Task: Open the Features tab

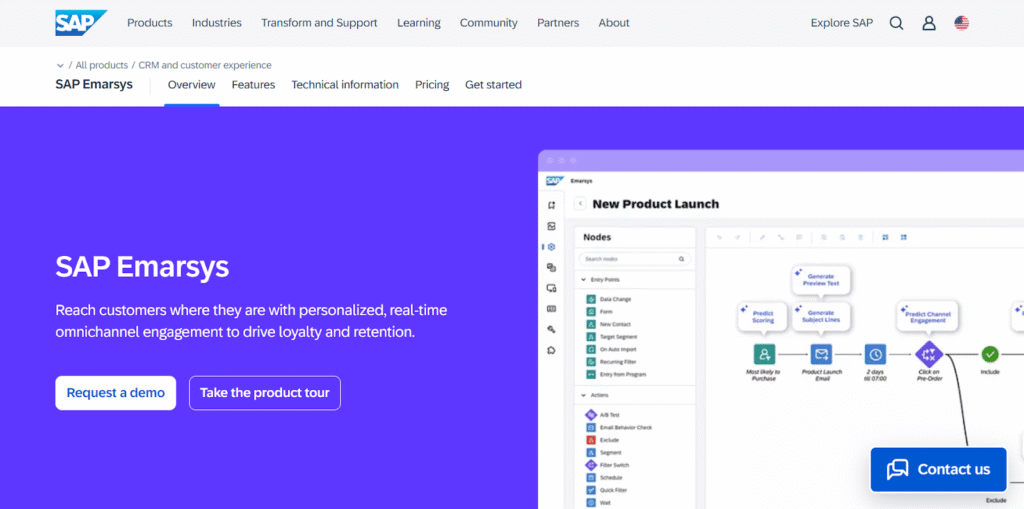Action: [x=253, y=85]
